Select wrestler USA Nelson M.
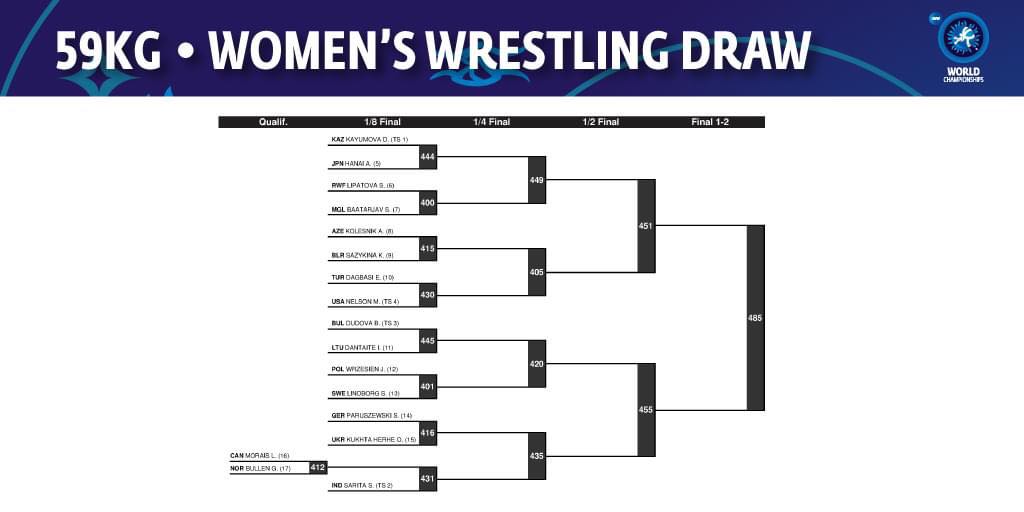Image resolution: width=1024 pixels, height=512 pixels. [x=365, y=301]
